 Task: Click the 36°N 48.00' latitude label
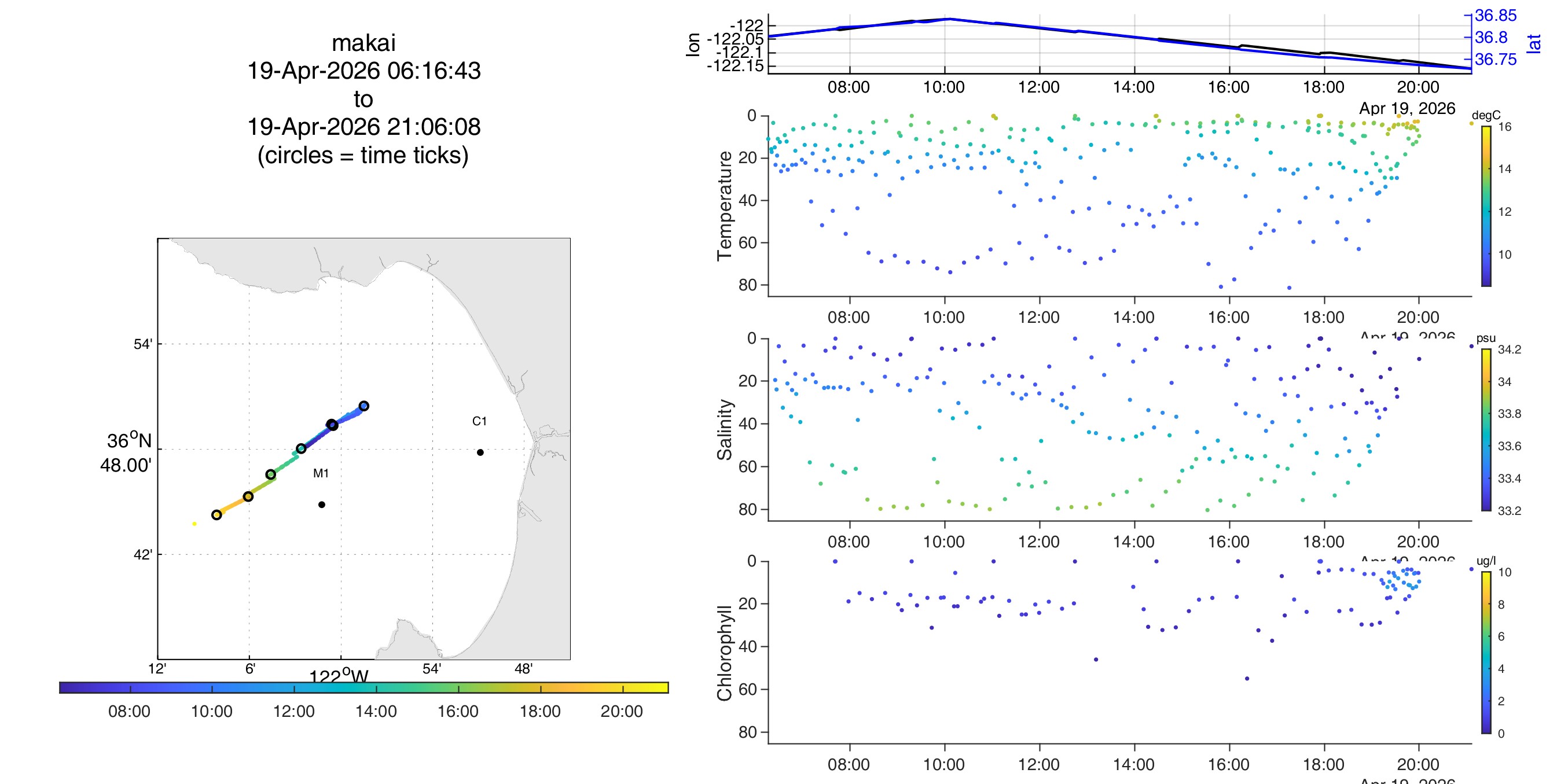126,452
